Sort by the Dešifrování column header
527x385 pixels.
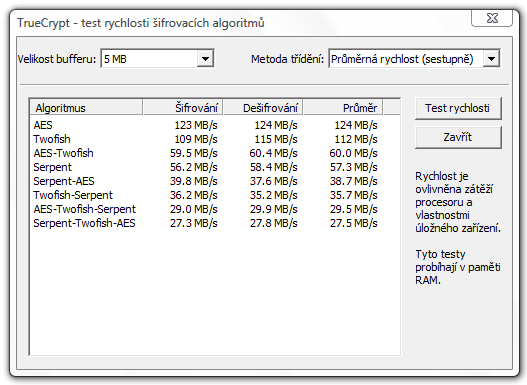(x=263, y=108)
